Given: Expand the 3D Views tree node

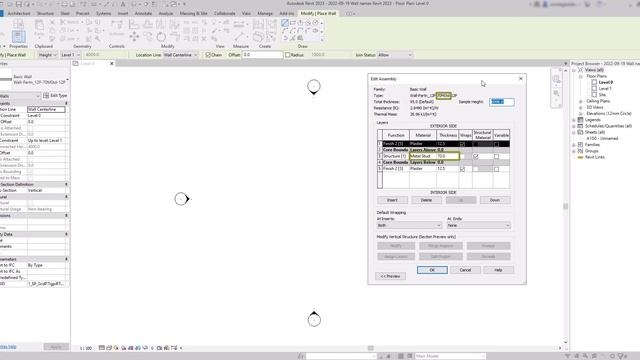Looking at the screenshot, I should pos(580,107).
